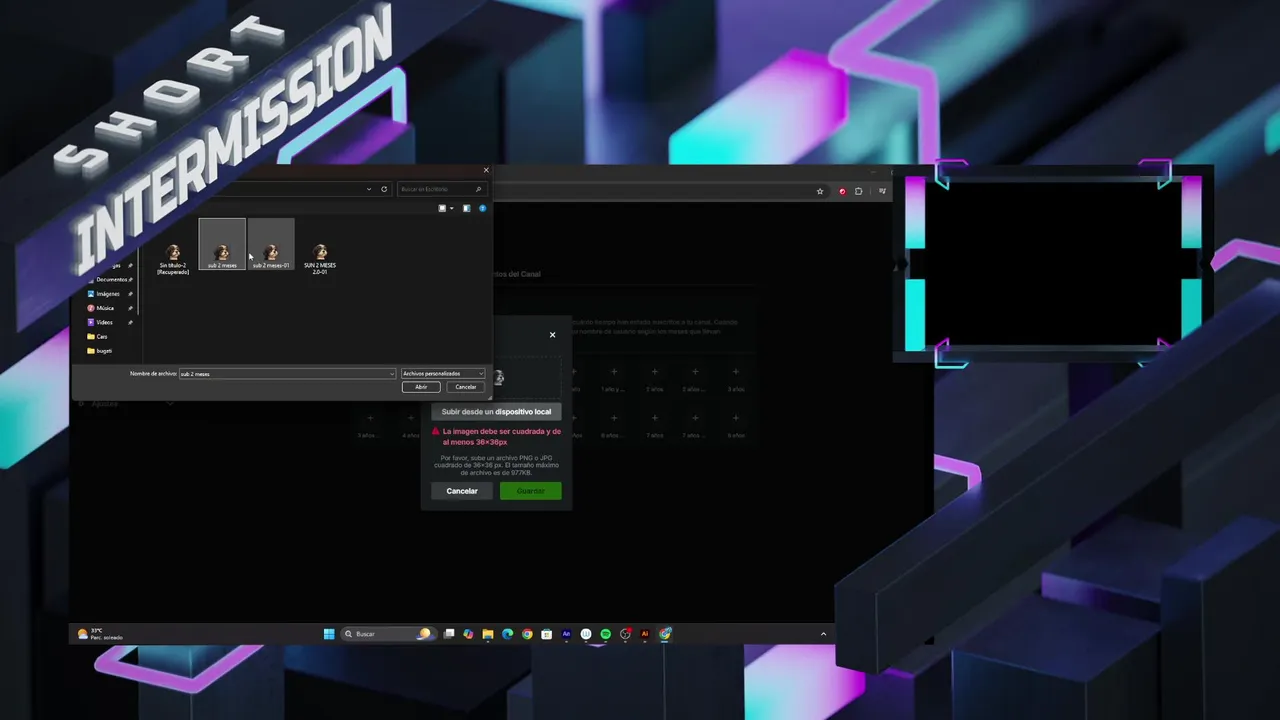Image resolution: width=1280 pixels, height=720 pixels.
Task: Open the view options dropdown arrow
Action: [x=451, y=208]
